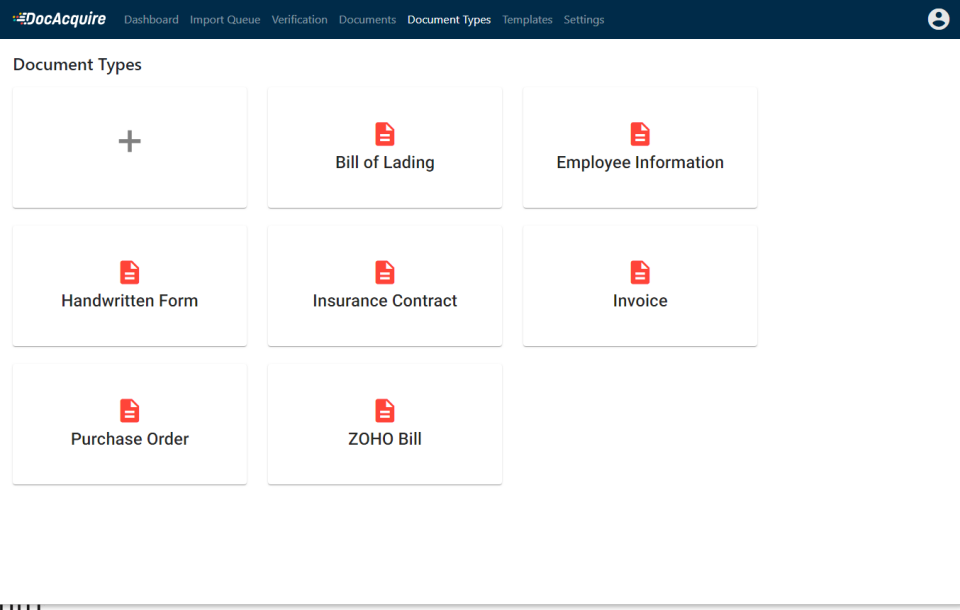Switch to the Verification section
This screenshot has width=960, height=610.
pyautogui.click(x=299, y=20)
